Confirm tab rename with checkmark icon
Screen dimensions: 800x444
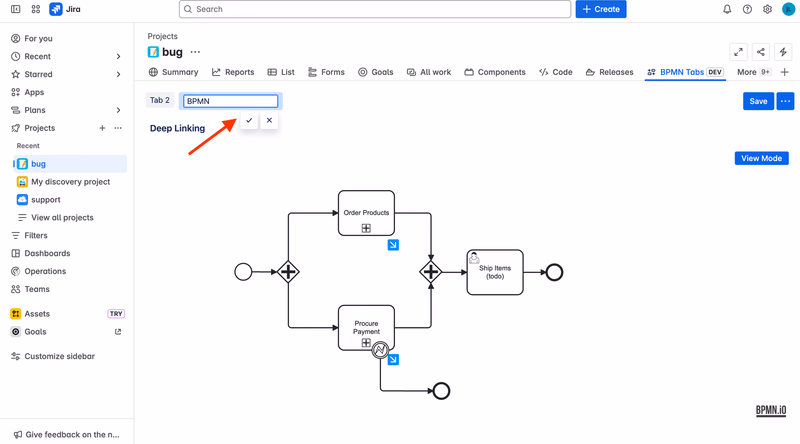click(x=249, y=120)
